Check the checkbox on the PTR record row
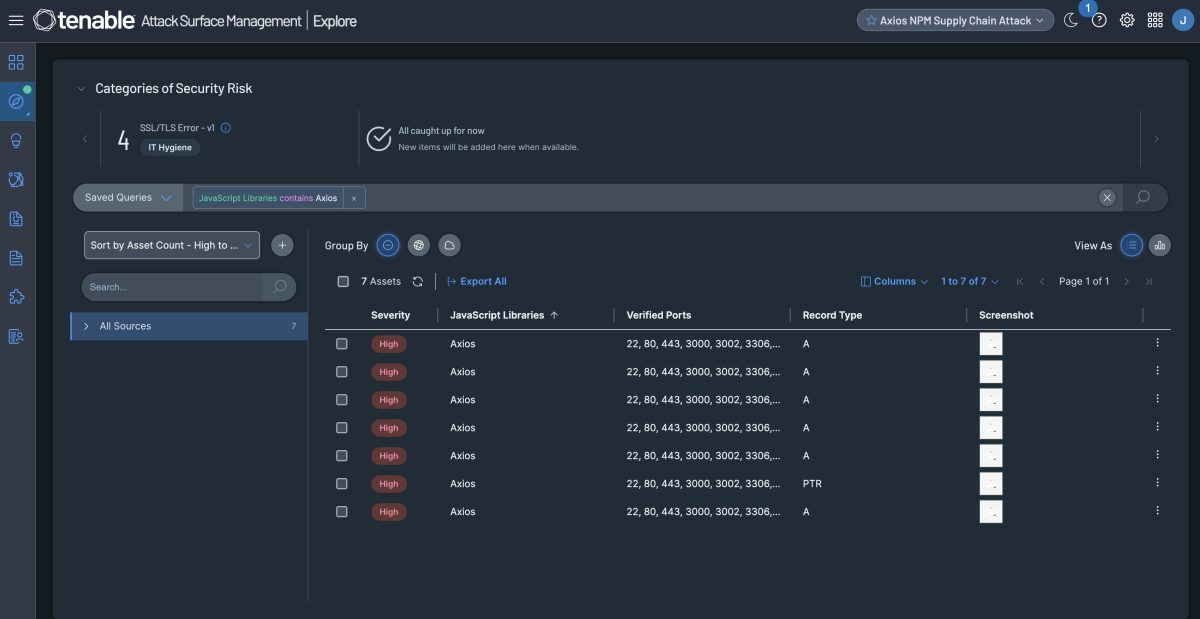1200x619 pixels. coord(341,483)
